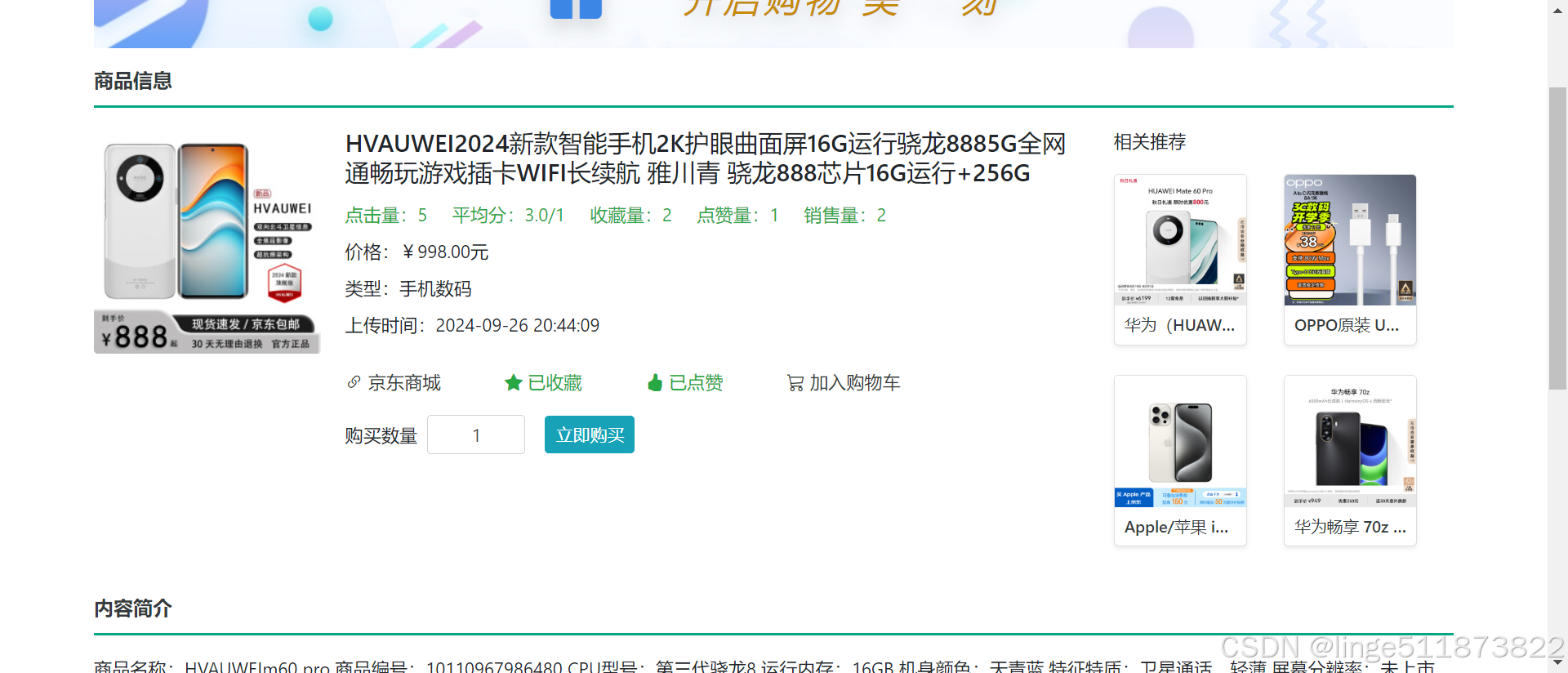Open the OPPO原装 charger recommendation image

[x=1350, y=240]
